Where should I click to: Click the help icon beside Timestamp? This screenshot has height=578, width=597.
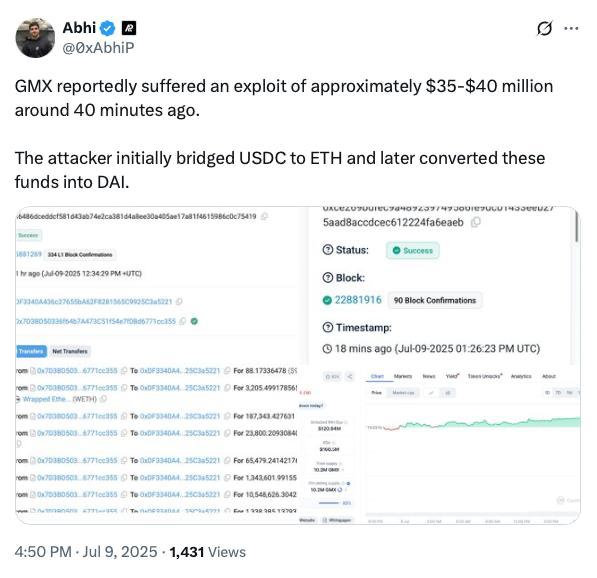click(x=327, y=327)
